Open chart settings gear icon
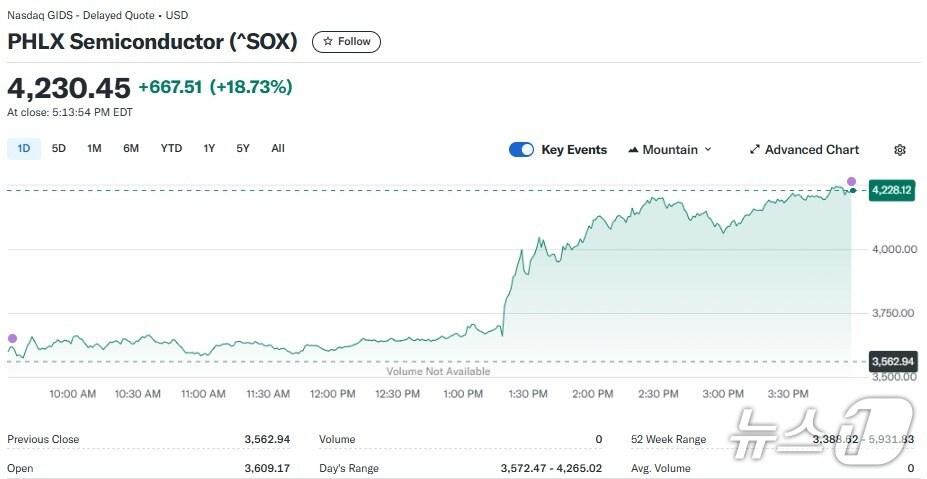 (x=899, y=150)
